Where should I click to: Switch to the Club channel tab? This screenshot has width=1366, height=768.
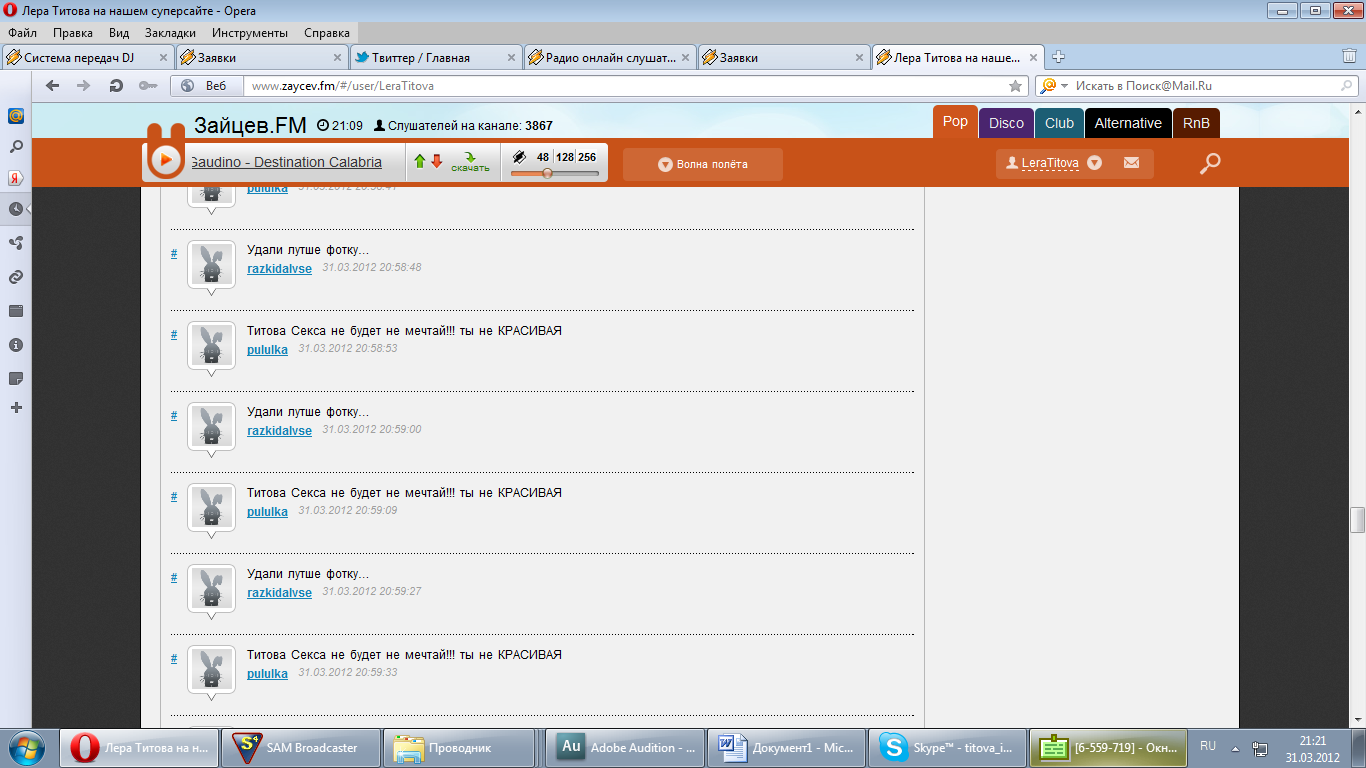[x=1059, y=123]
